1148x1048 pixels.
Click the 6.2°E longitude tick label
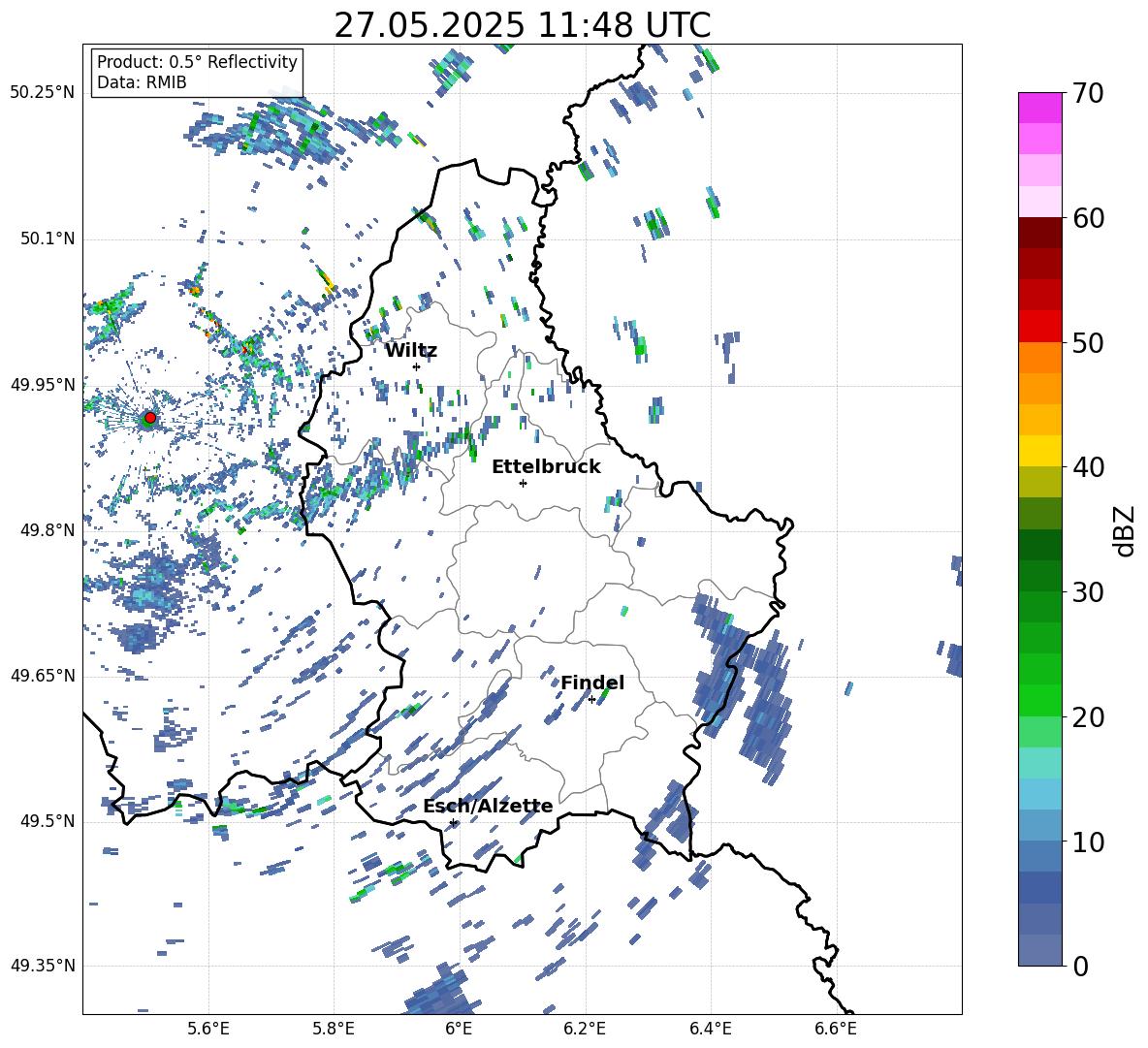(585, 1029)
